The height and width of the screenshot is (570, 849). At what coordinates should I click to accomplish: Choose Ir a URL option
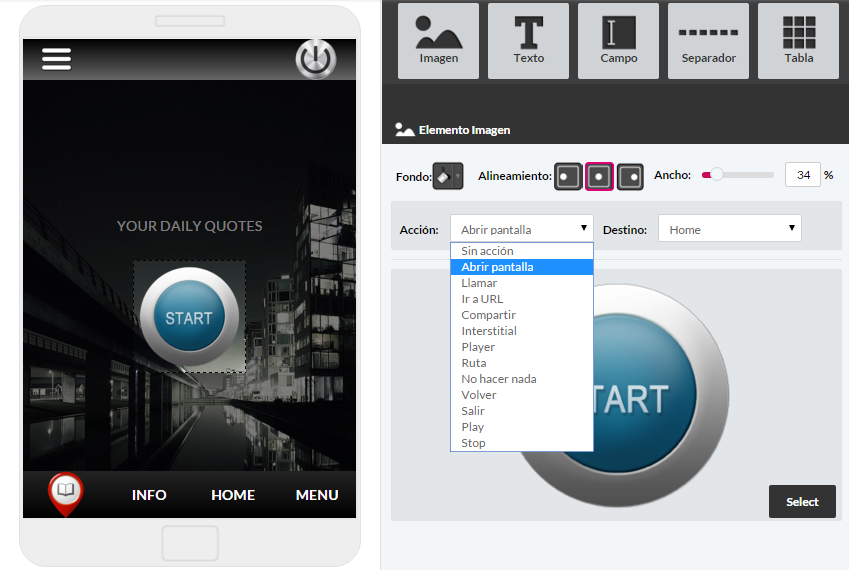(x=522, y=299)
